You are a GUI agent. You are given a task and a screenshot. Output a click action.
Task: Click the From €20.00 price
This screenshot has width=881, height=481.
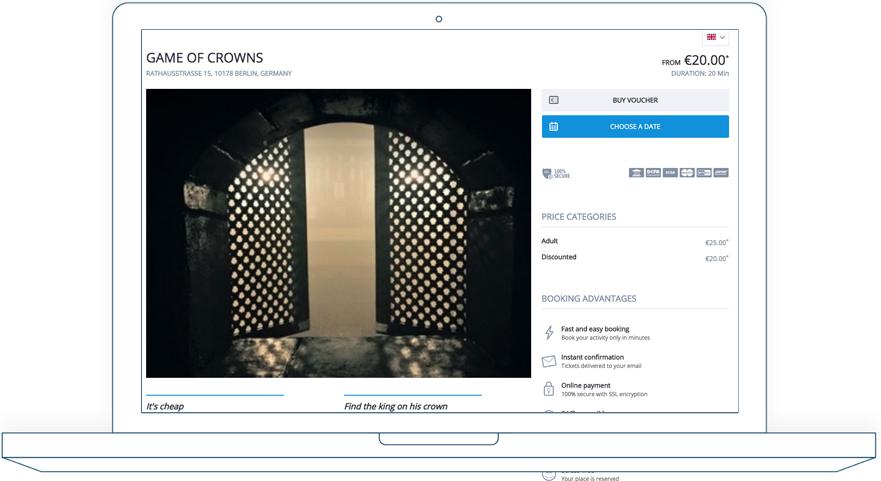[695, 60]
